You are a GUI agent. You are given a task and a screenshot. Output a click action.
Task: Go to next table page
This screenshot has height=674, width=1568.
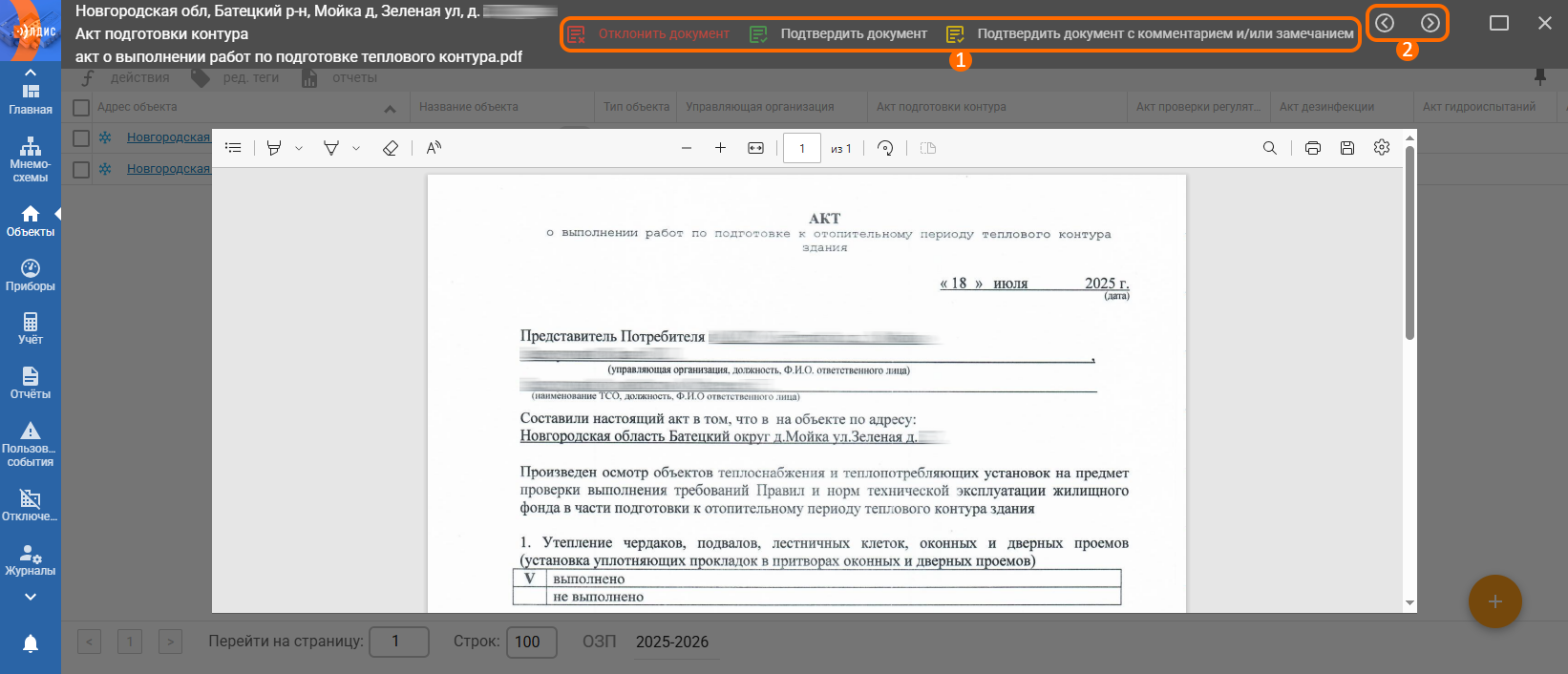coord(170,642)
